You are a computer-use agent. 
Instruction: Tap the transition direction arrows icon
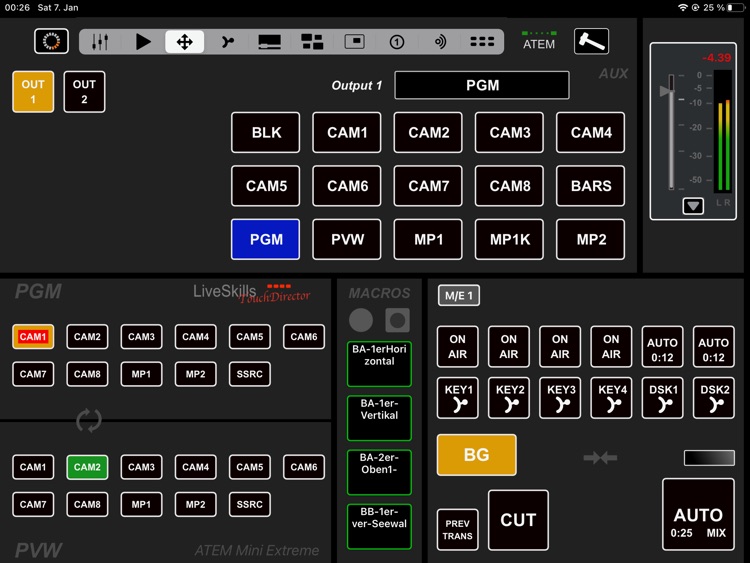click(x=600, y=458)
